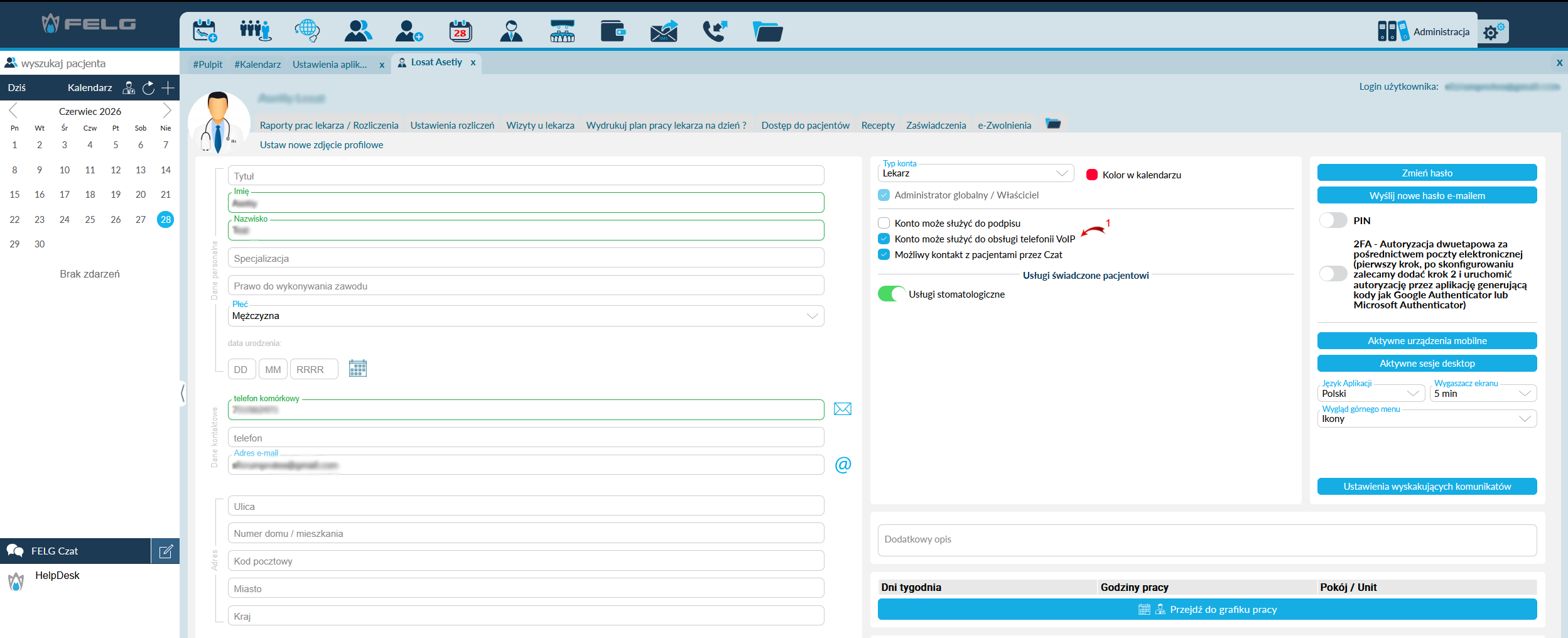The height and width of the screenshot is (638, 1568).
Task: Open the new appointment calendar-plus icon
Action: (205, 31)
